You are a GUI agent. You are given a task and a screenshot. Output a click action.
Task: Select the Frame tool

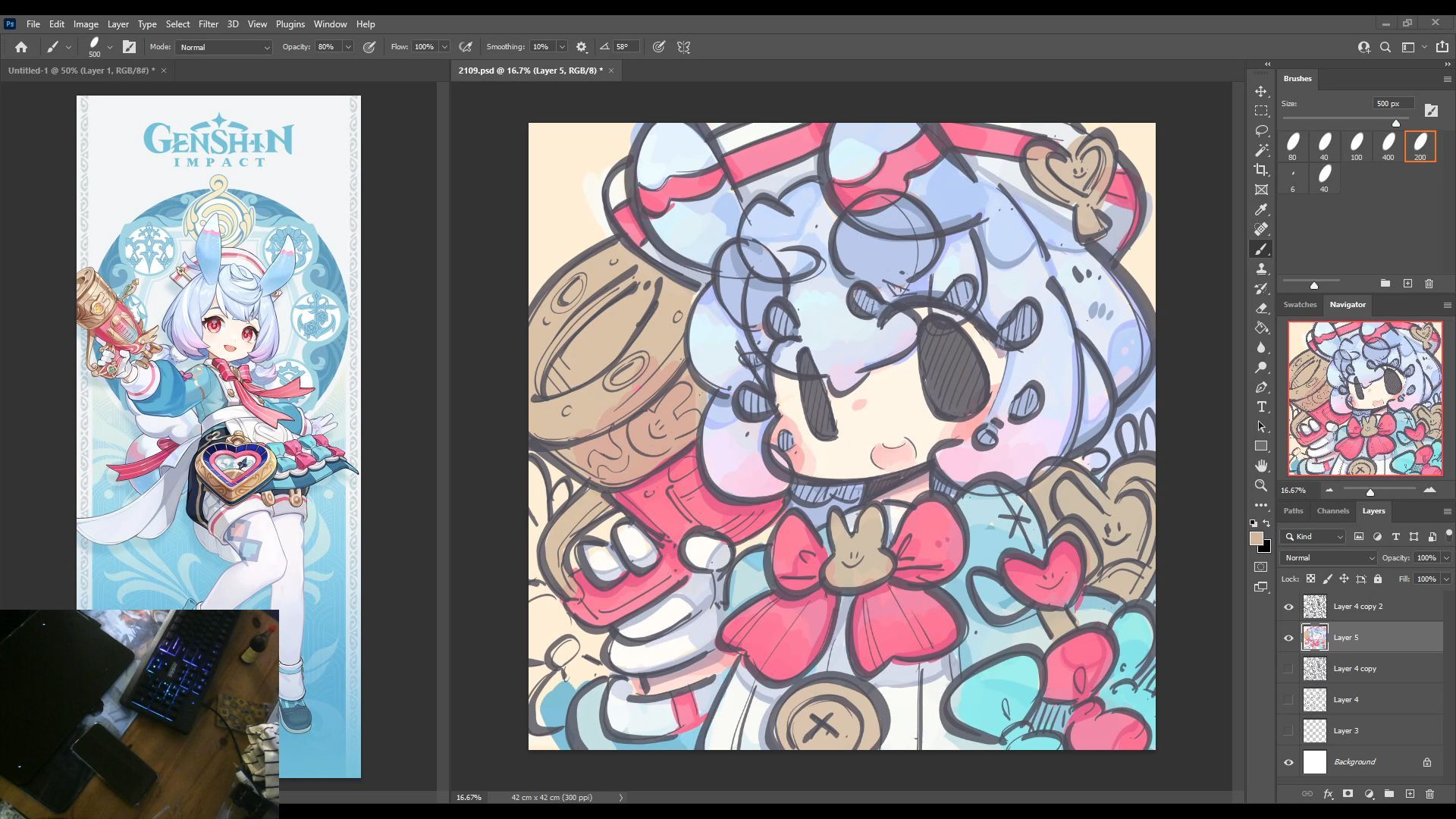[1261, 190]
